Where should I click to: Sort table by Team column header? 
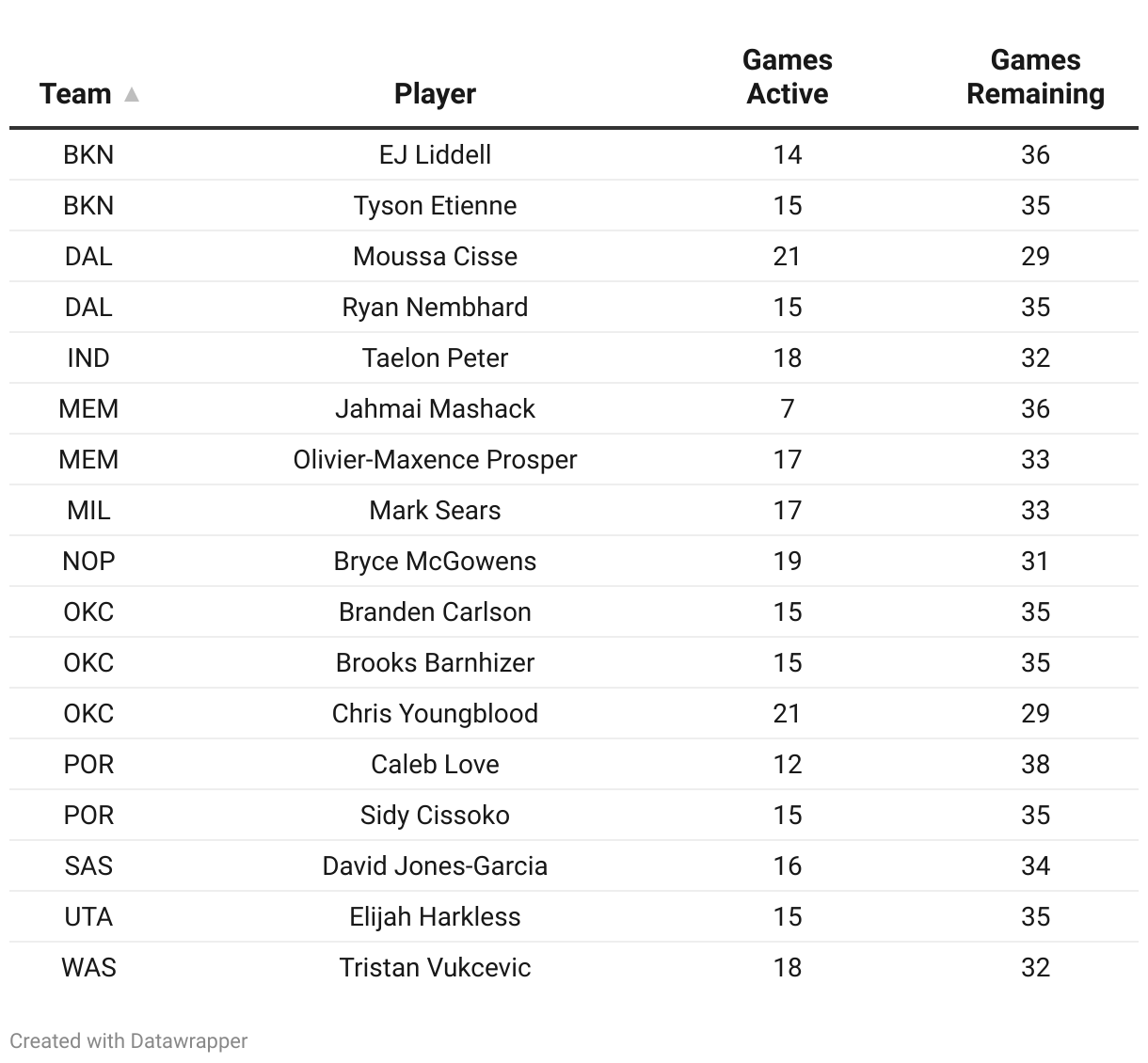coord(76,94)
